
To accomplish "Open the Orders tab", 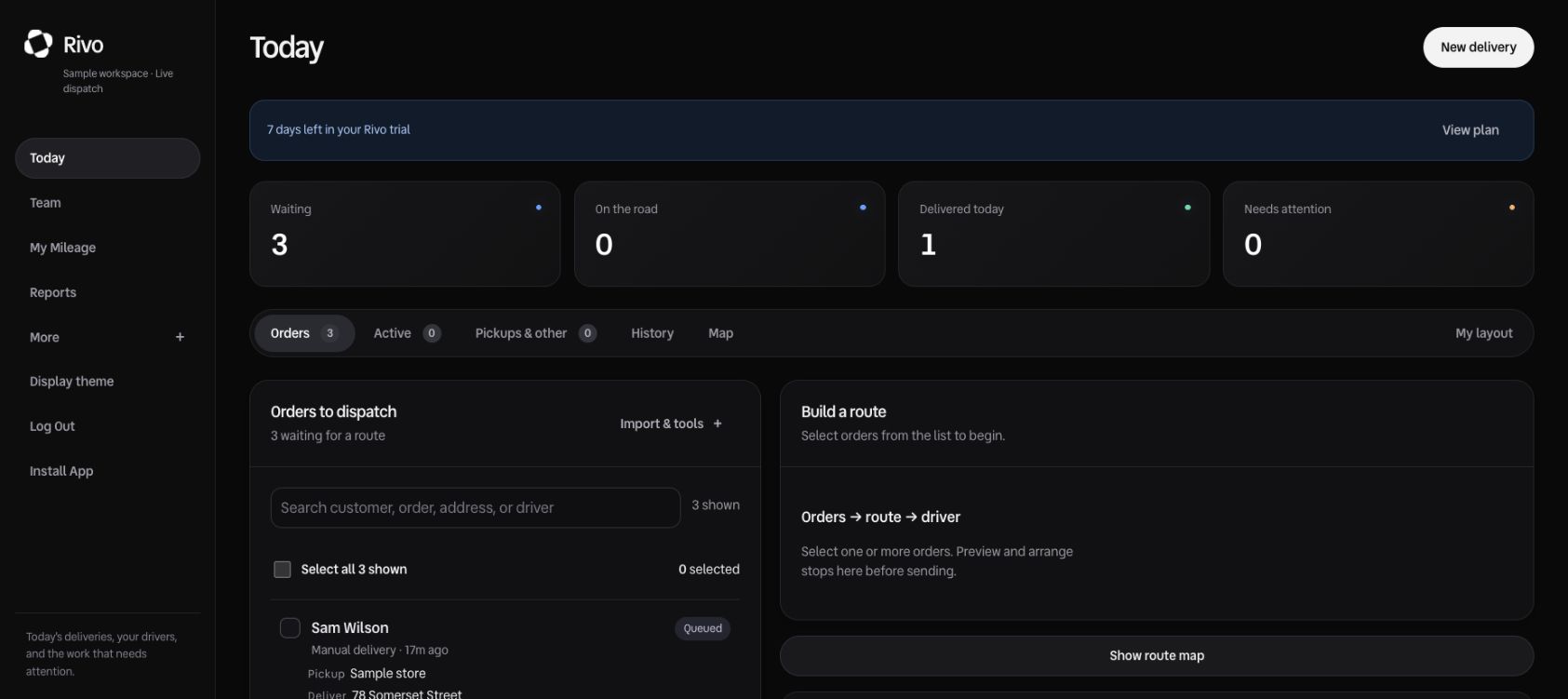I will (304, 333).
